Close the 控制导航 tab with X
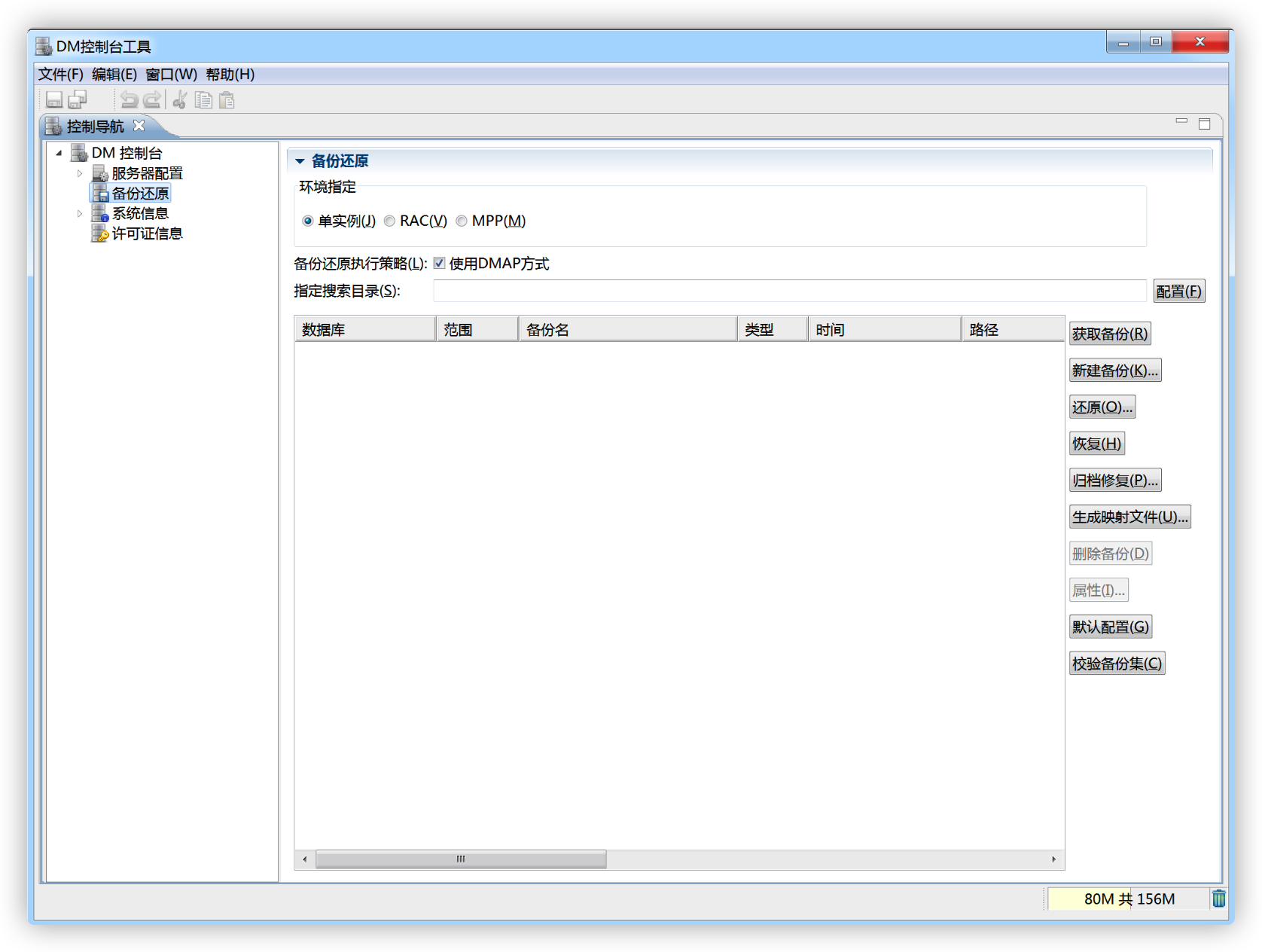The image size is (1262, 952). click(139, 126)
